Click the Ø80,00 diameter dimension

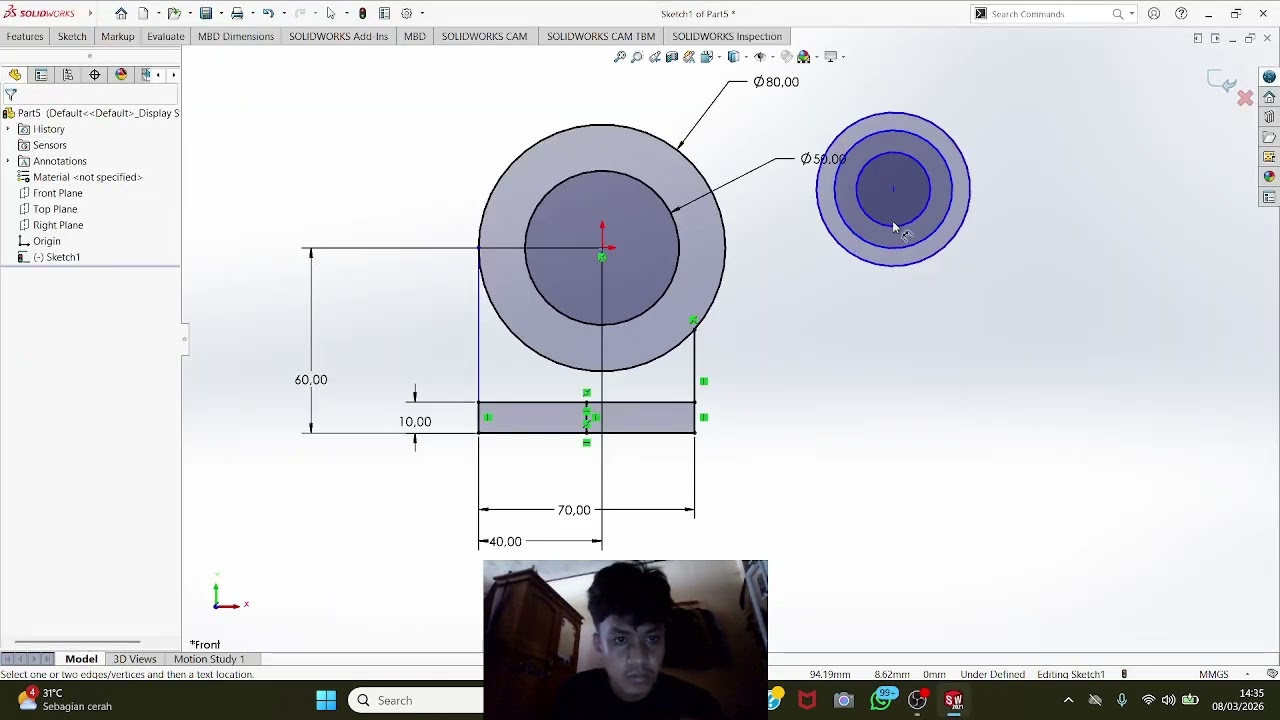click(x=776, y=82)
